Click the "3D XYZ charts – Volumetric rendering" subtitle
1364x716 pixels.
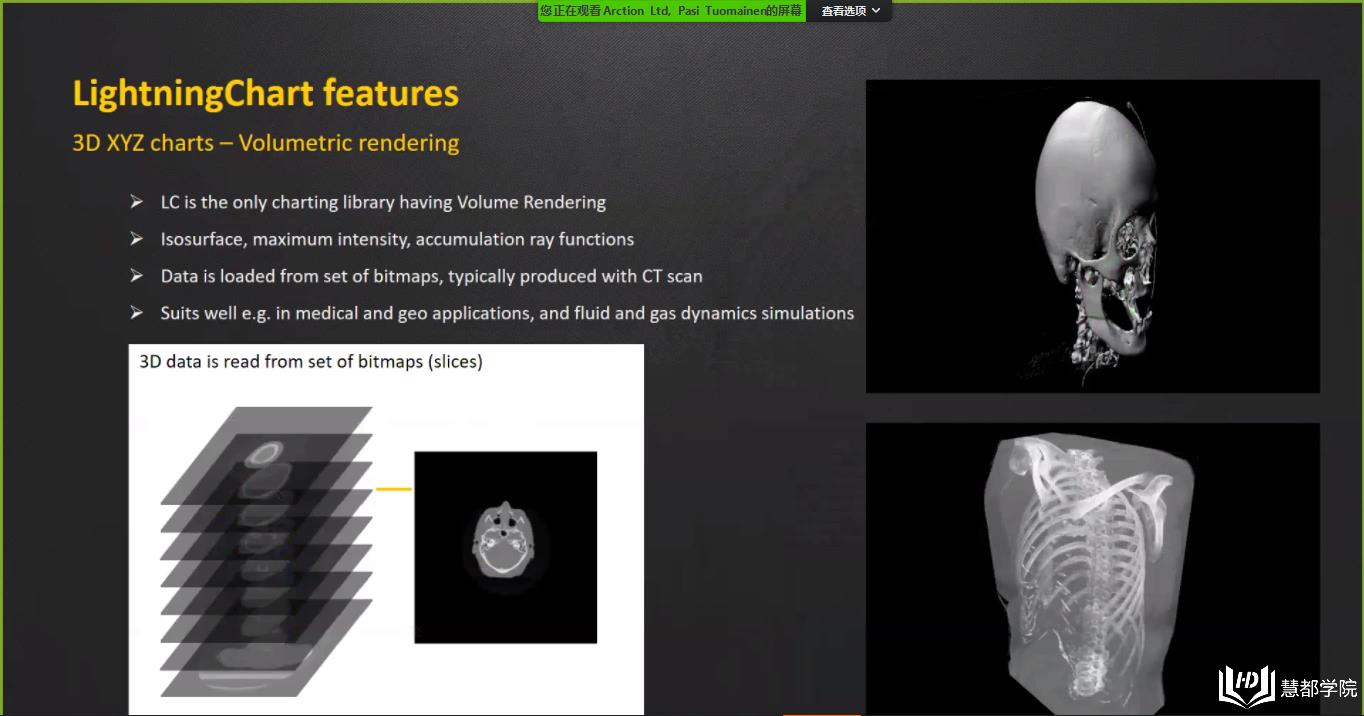tap(265, 143)
